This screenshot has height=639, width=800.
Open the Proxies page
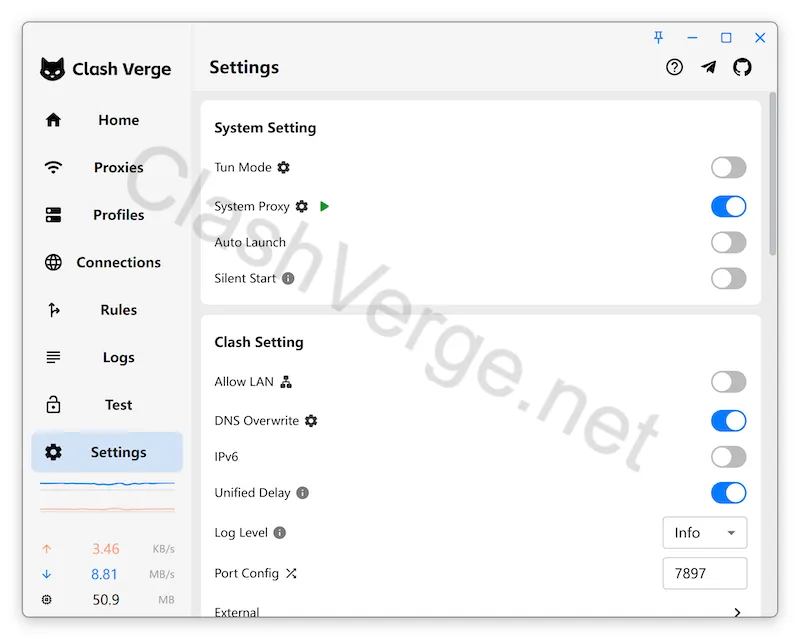click(x=107, y=167)
